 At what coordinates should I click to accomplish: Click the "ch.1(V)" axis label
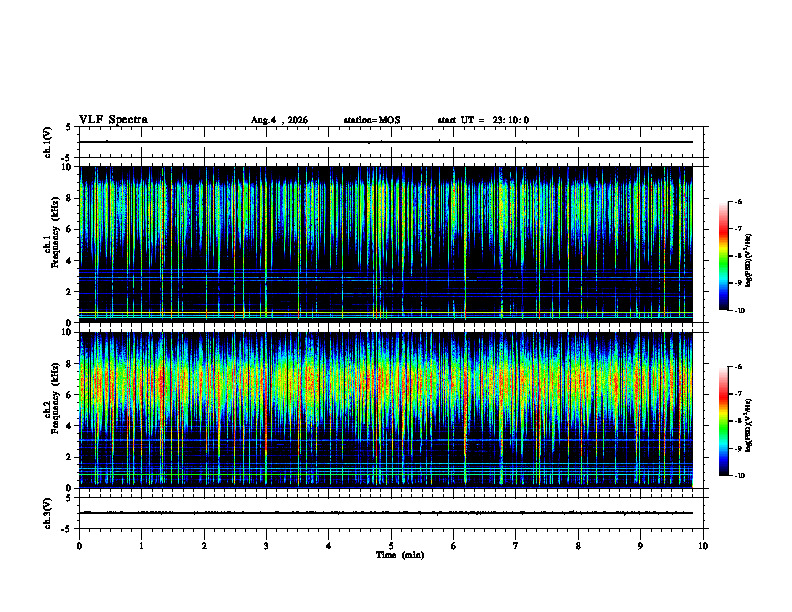(47, 142)
